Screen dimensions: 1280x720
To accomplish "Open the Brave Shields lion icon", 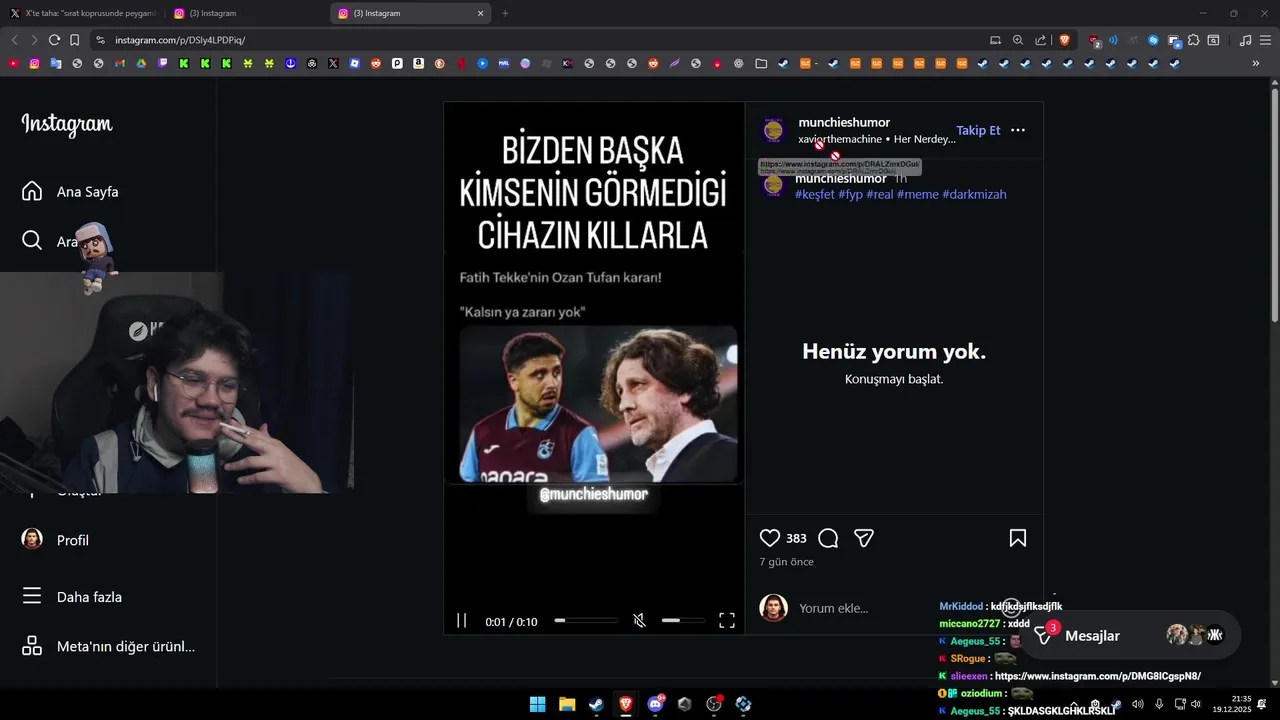I will click(x=1064, y=40).
